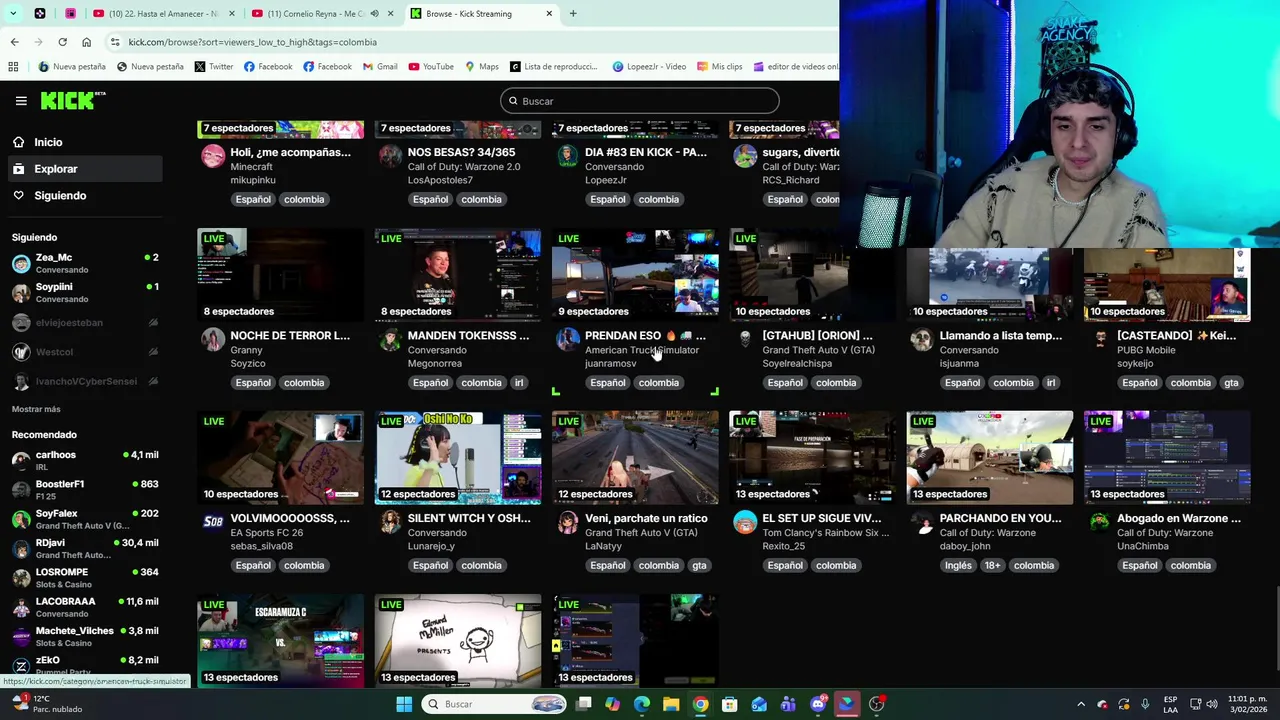The width and height of the screenshot is (1280, 720).
Task: Click Rexito_25's channel avatar
Action: point(745,522)
